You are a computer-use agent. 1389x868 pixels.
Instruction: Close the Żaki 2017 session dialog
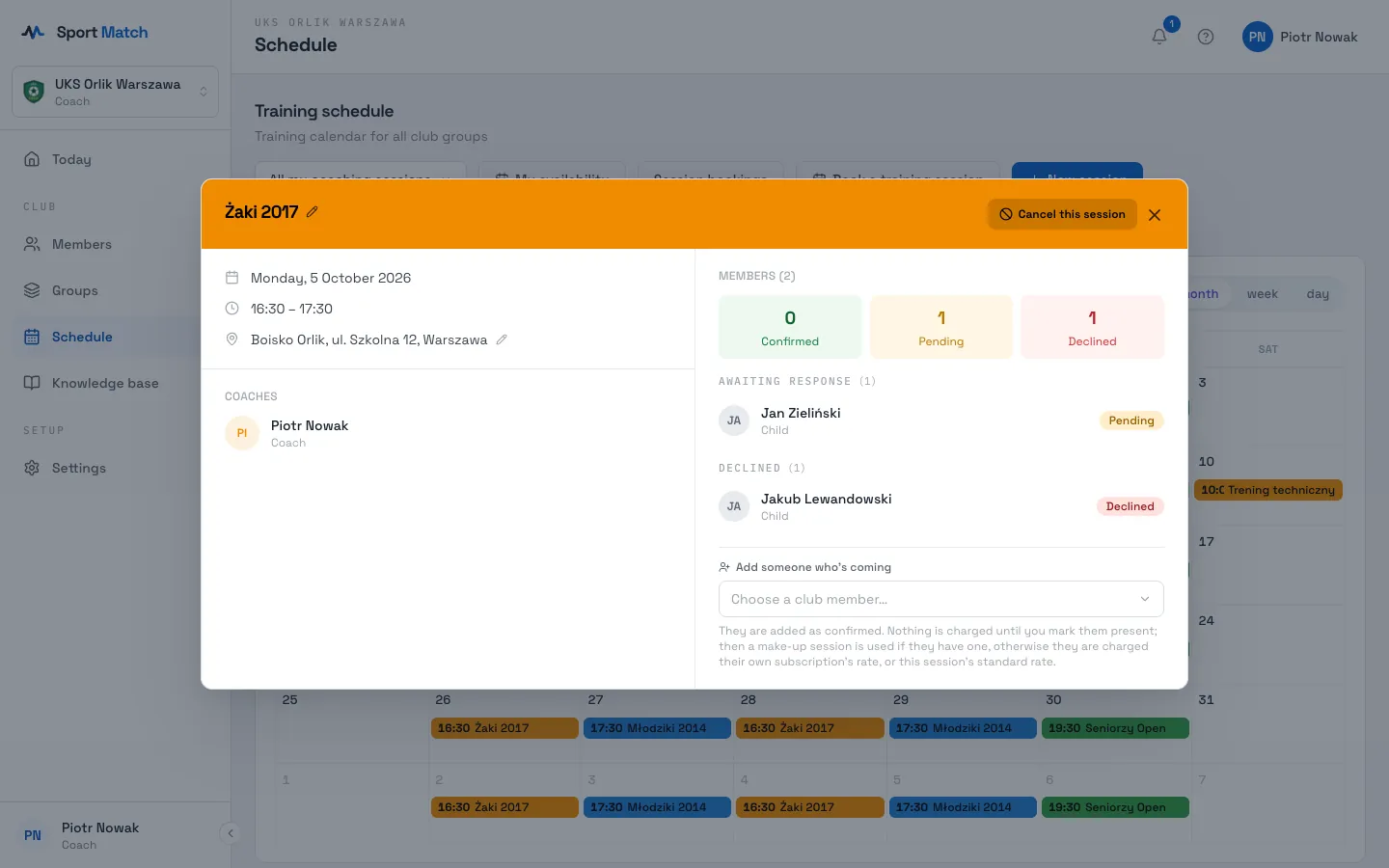1155,215
